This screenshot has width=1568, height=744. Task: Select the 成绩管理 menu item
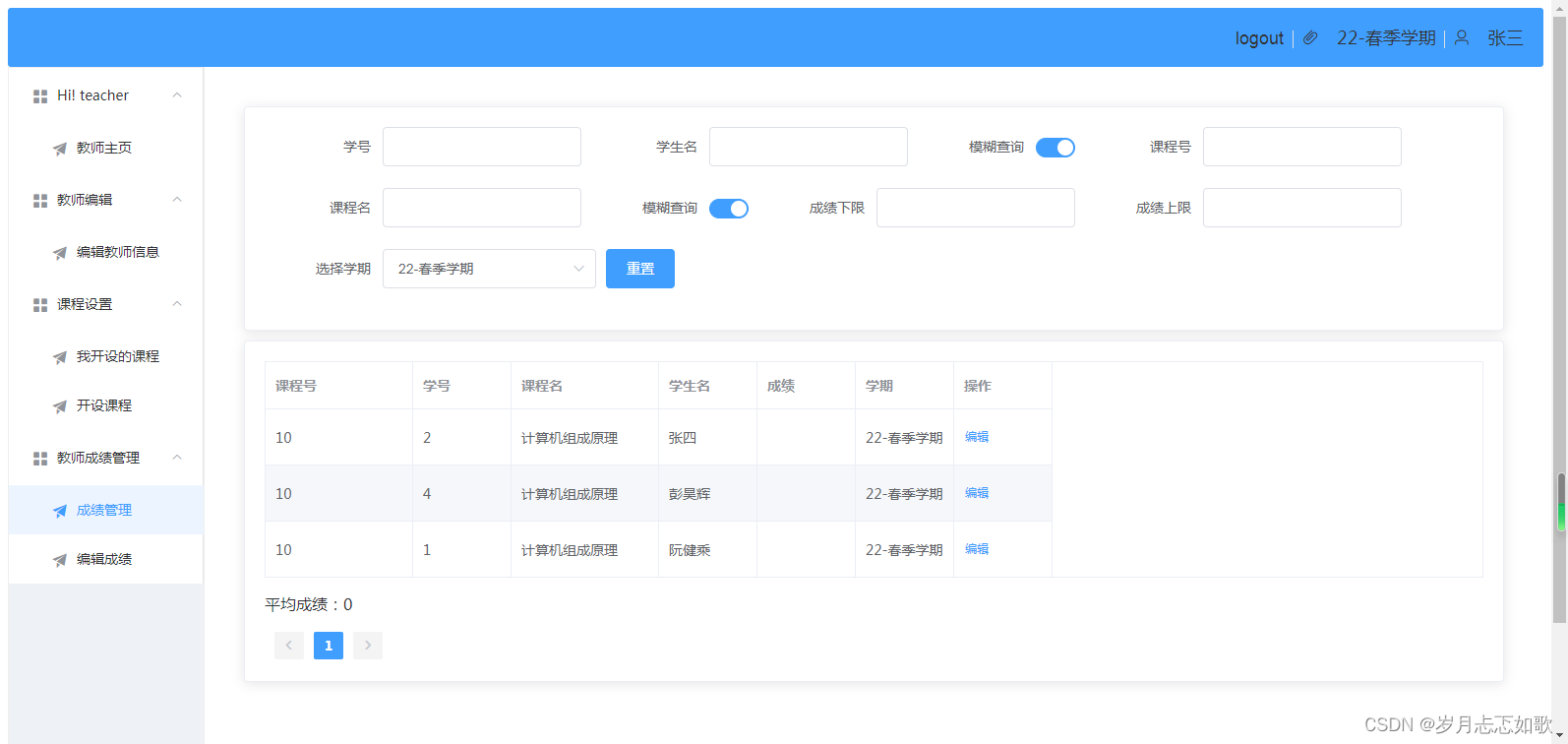coord(105,510)
